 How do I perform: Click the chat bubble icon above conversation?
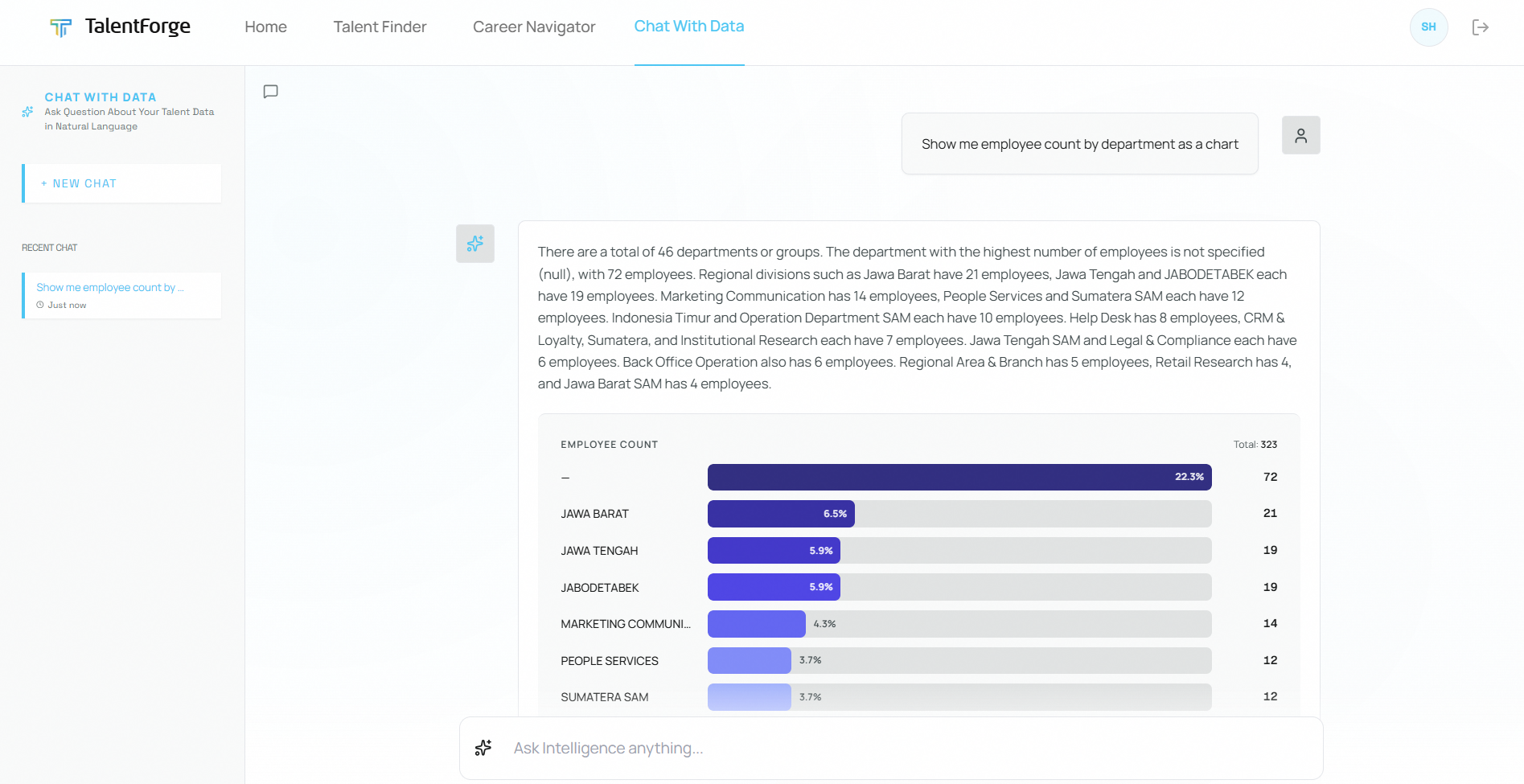click(271, 92)
